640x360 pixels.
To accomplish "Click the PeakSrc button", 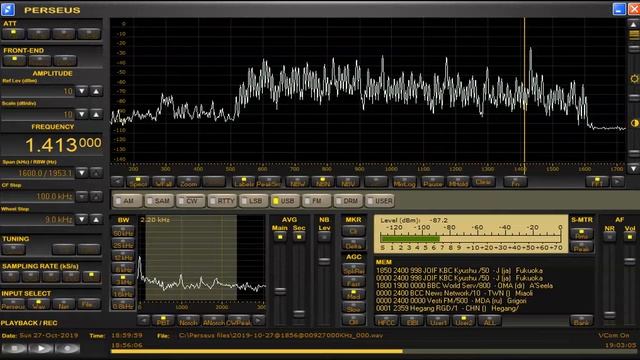I will (x=269, y=182).
